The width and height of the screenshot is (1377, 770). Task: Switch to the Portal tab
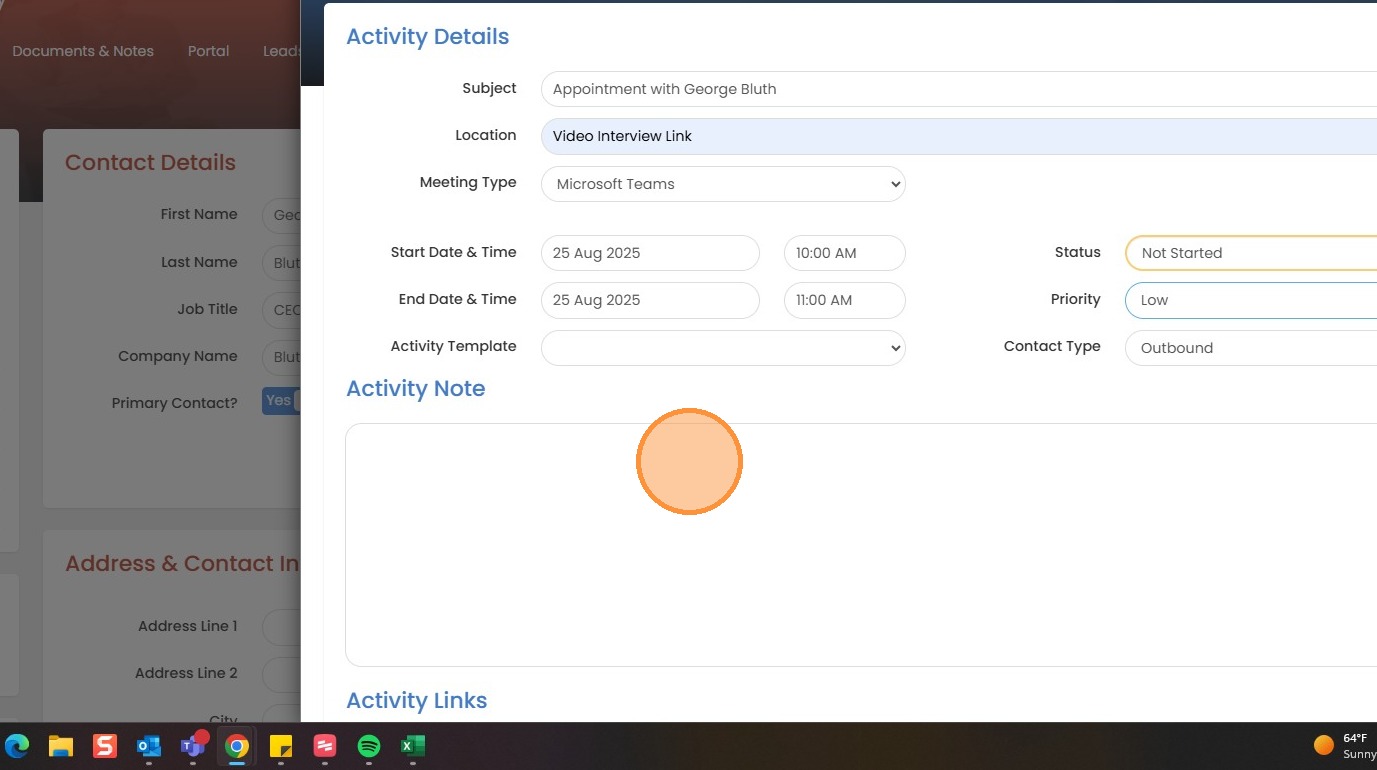point(208,51)
